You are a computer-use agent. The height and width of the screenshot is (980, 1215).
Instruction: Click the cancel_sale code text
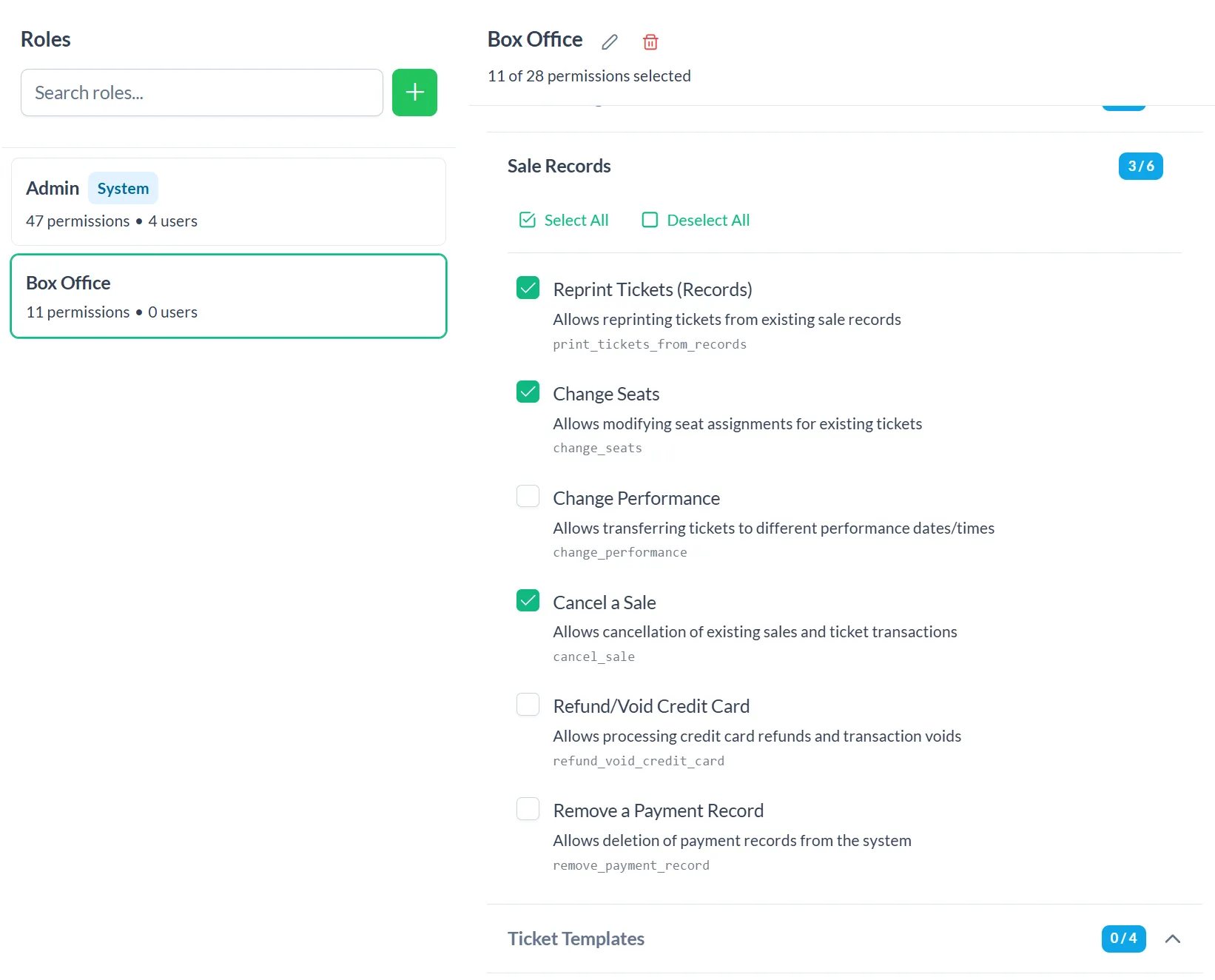coord(593,657)
